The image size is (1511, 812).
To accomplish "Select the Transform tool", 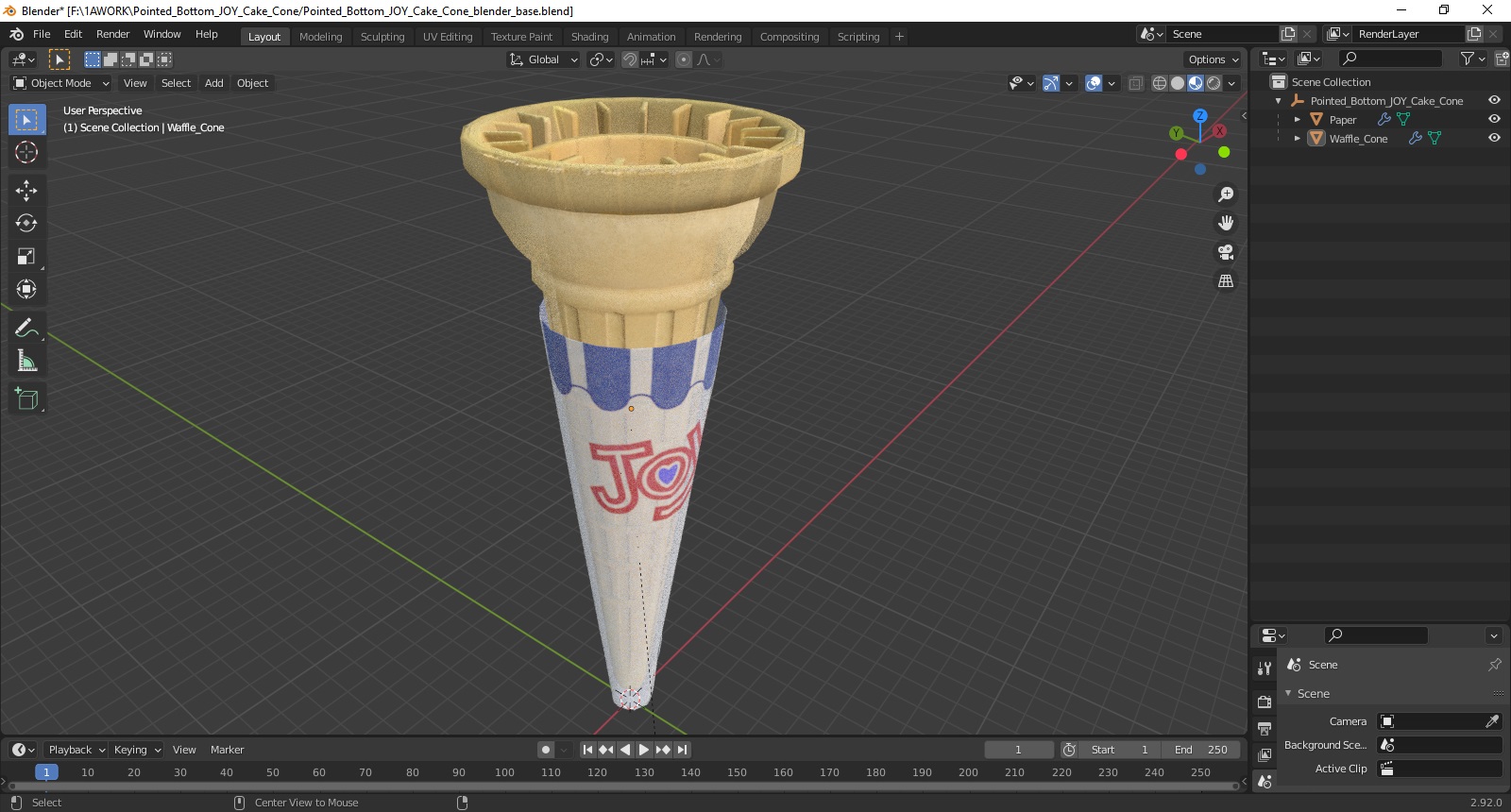I will (26, 289).
